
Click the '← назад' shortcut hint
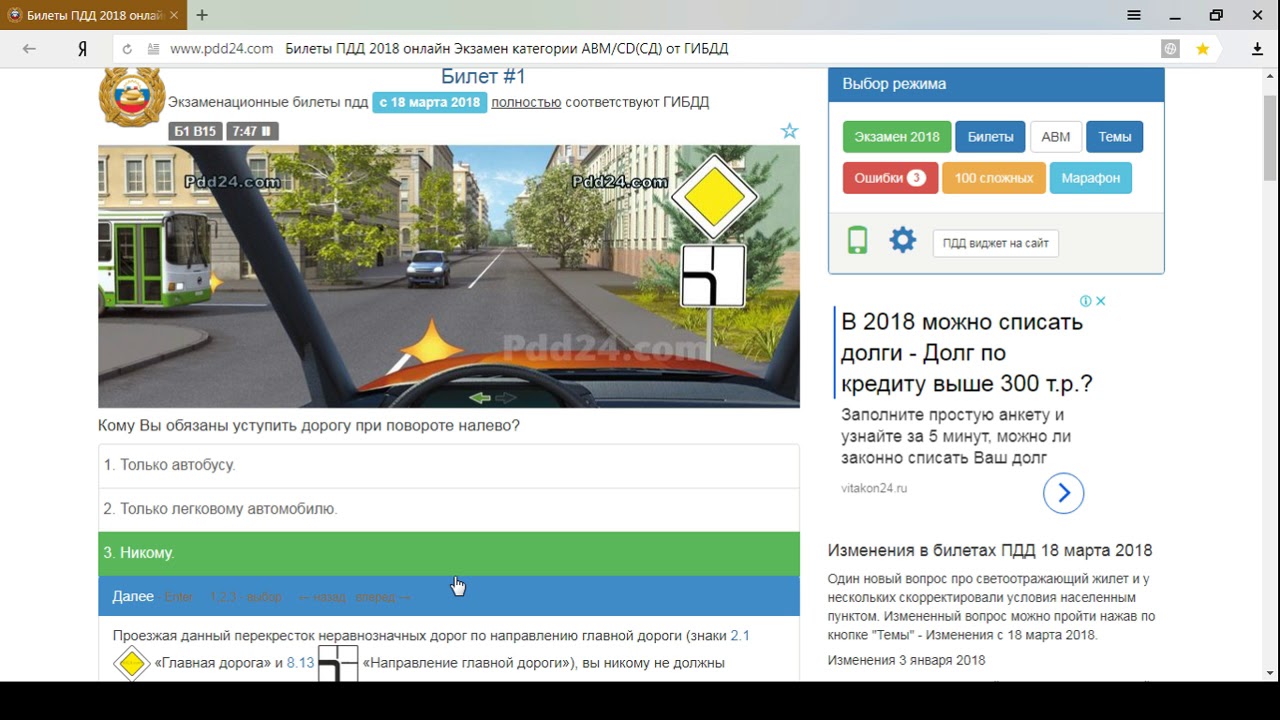coord(321,597)
